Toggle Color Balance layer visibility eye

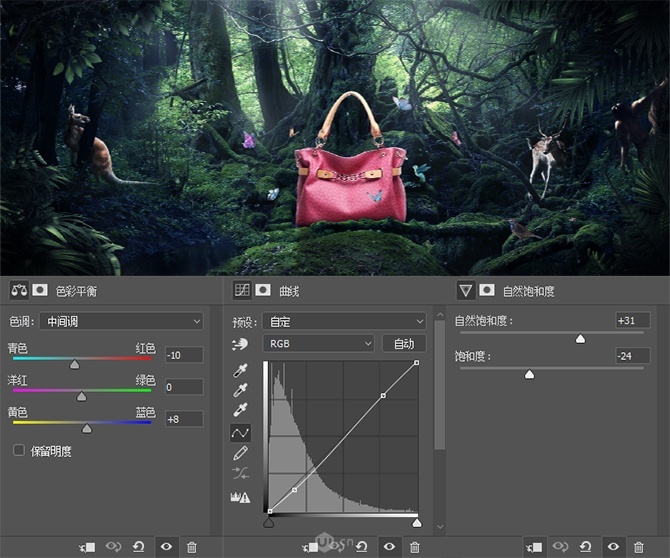166,547
